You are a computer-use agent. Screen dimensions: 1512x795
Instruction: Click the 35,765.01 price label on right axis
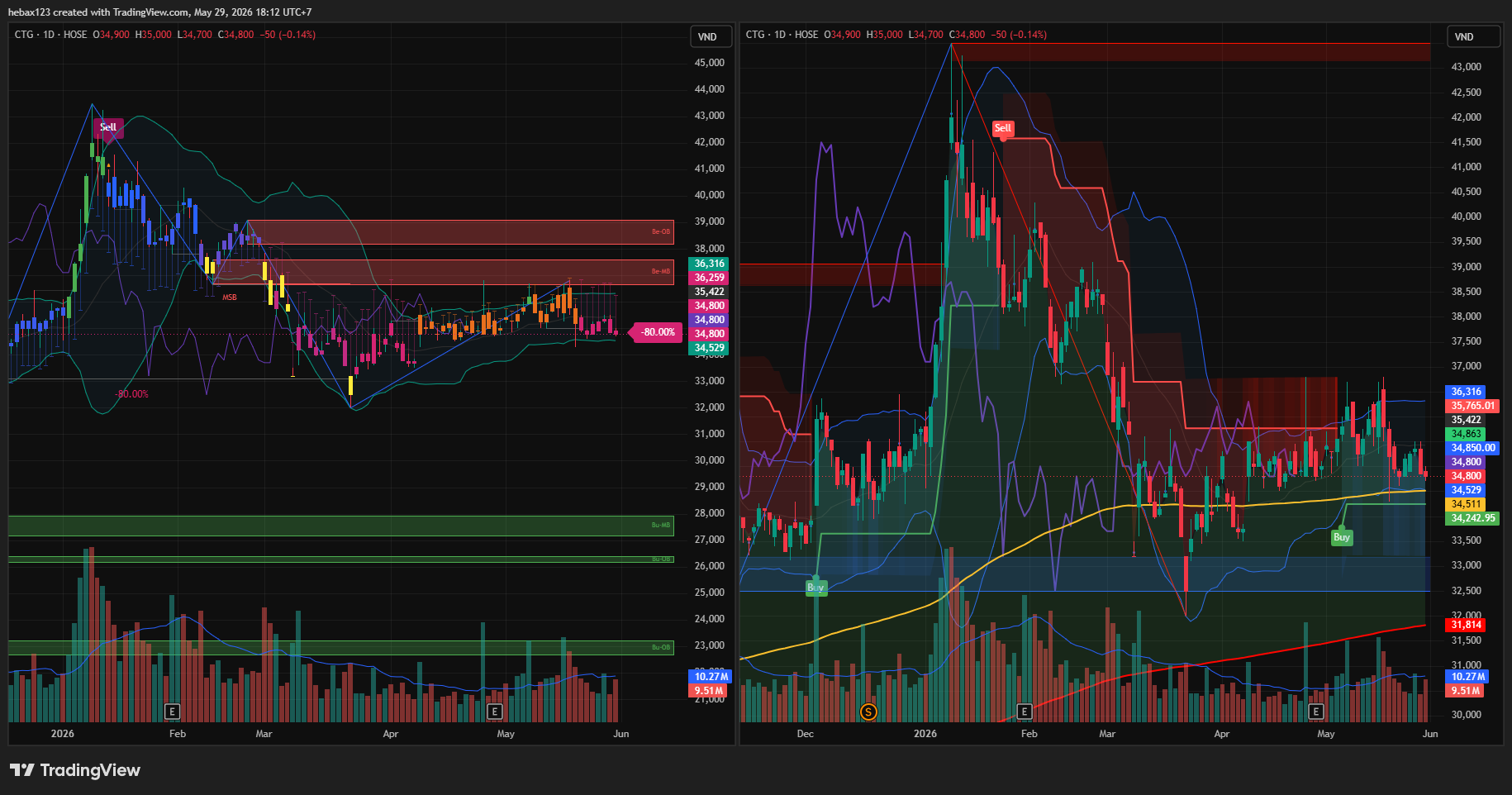(x=1473, y=406)
